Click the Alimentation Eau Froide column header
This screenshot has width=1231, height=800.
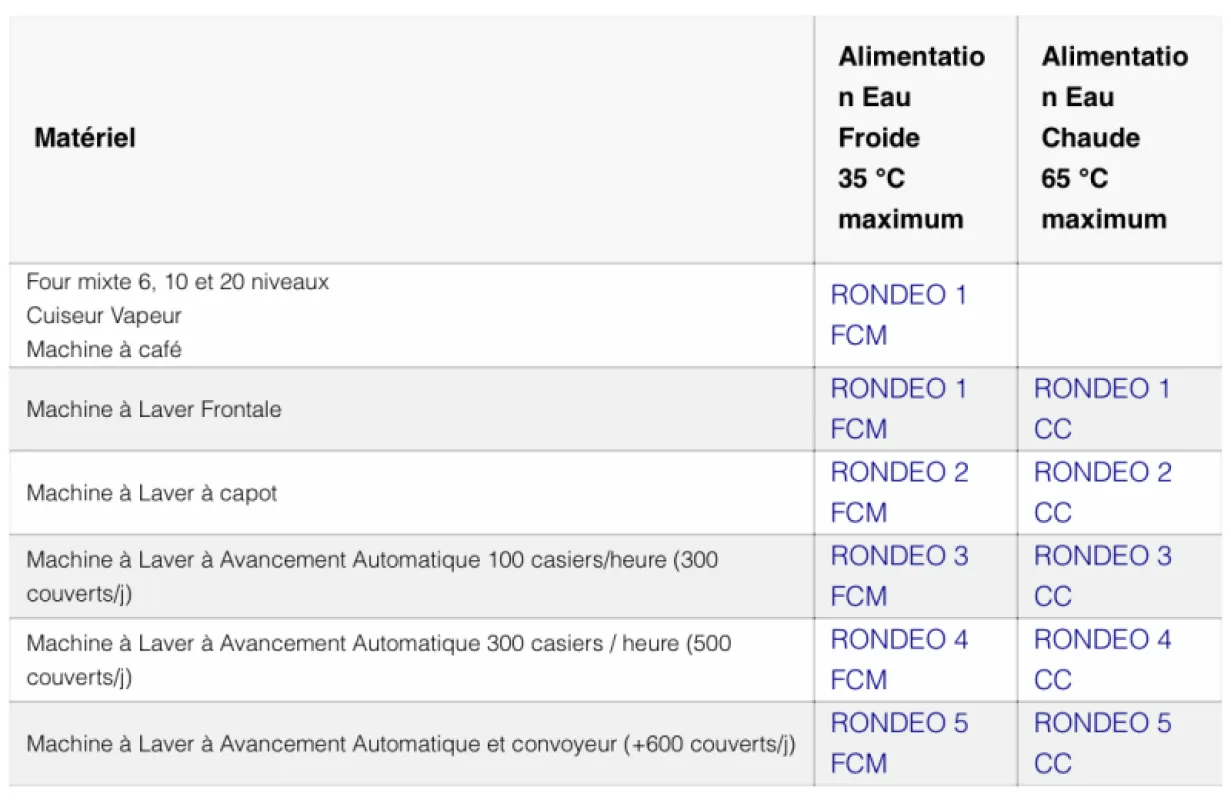pyautogui.click(x=910, y=138)
